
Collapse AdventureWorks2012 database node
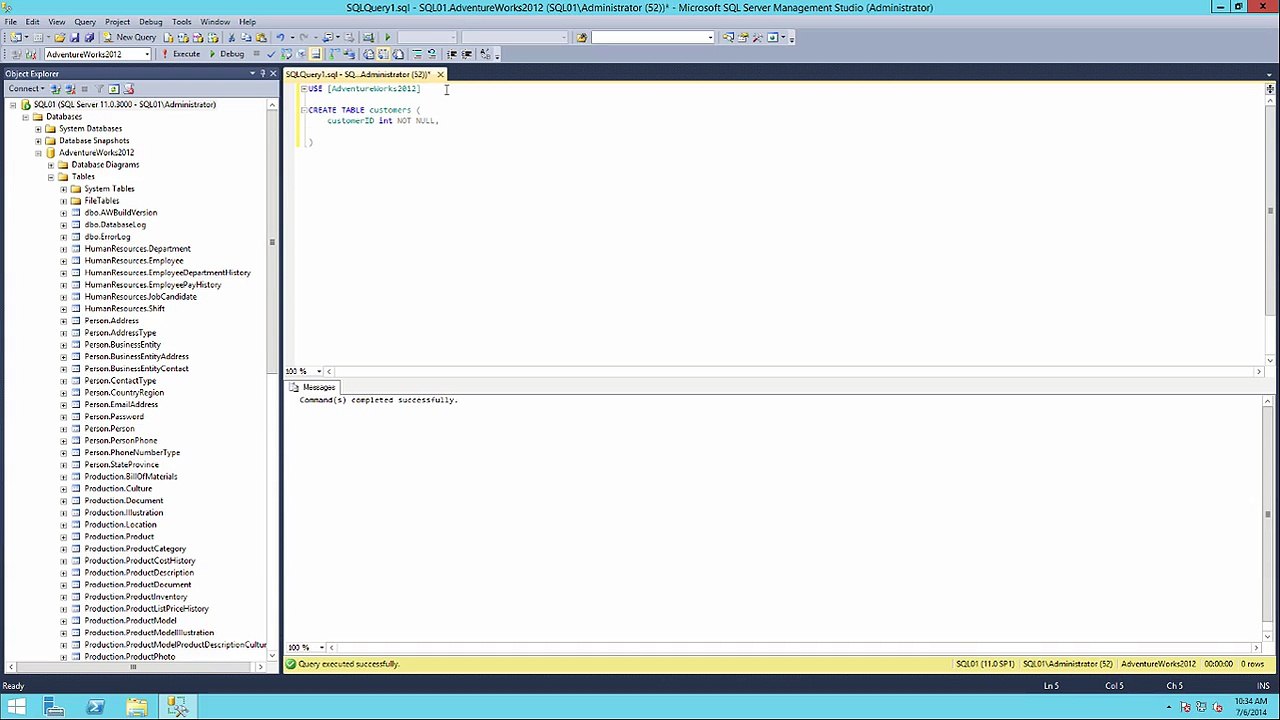tap(38, 152)
